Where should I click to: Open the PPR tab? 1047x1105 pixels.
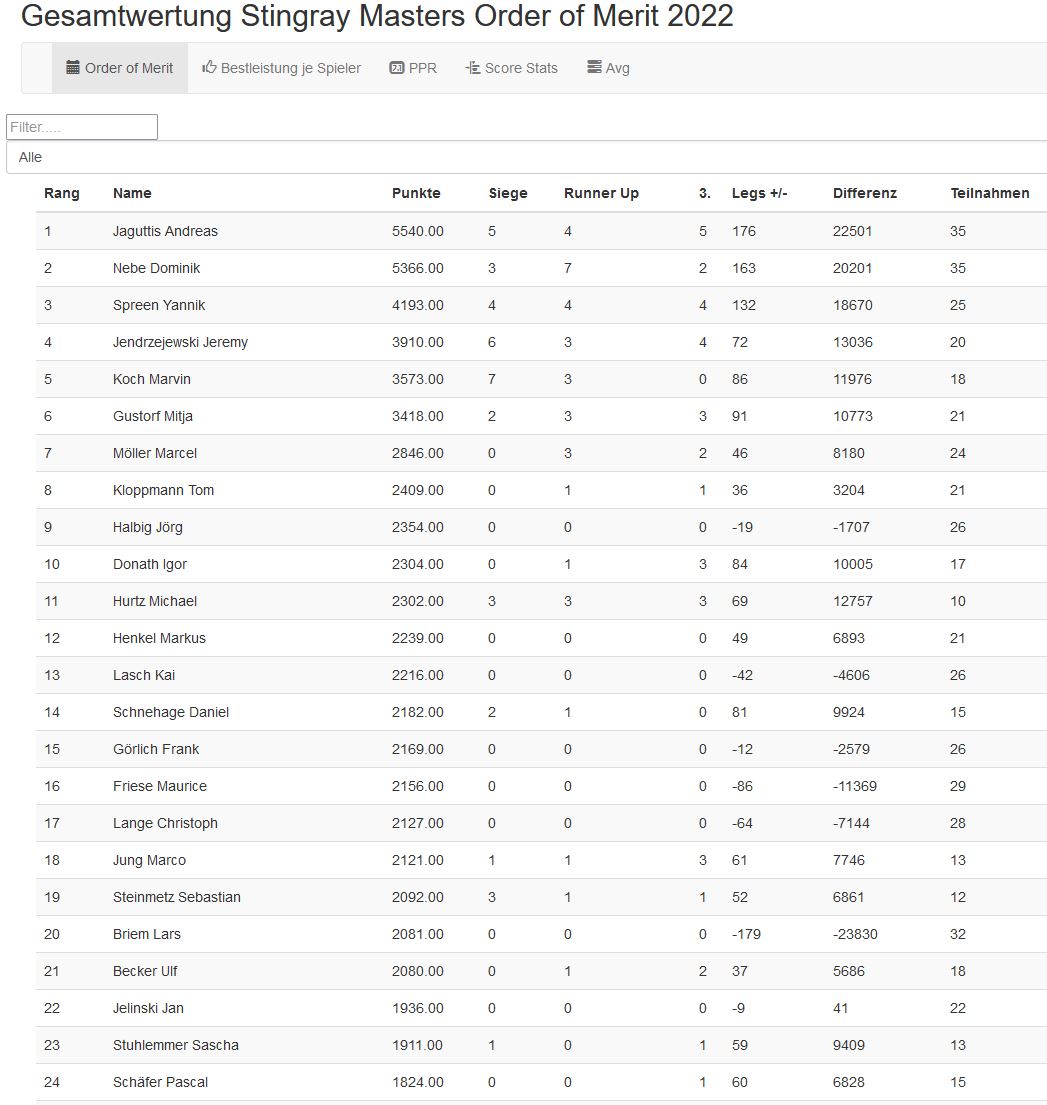(422, 68)
